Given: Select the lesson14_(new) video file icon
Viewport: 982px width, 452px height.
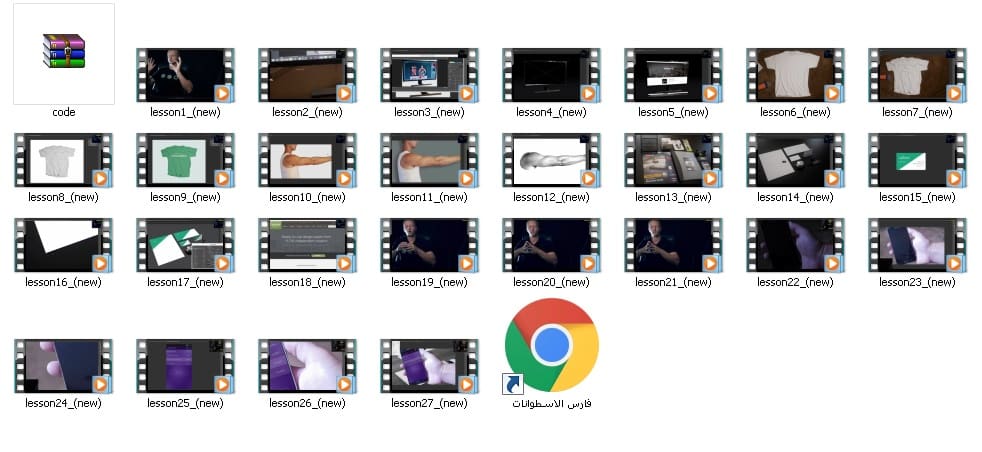Looking at the screenshot, I should click(x=795, y=160).
